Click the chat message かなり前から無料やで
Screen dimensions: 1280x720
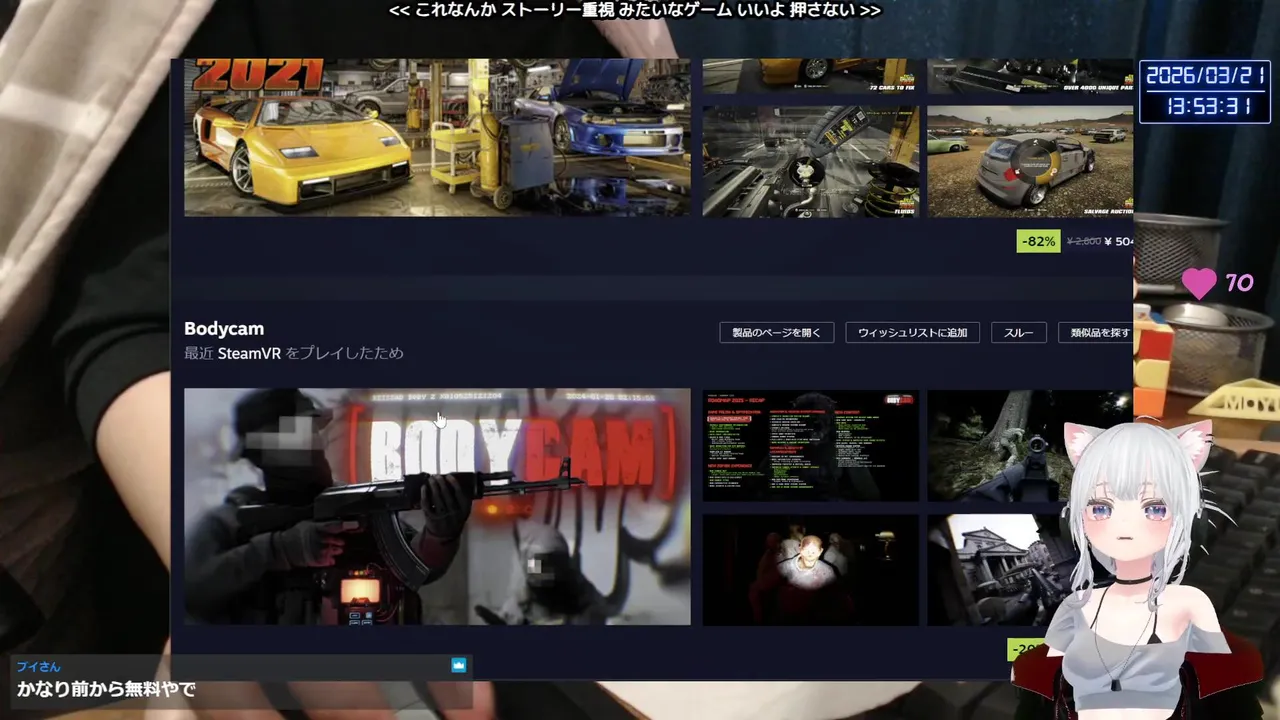(106, 689)
